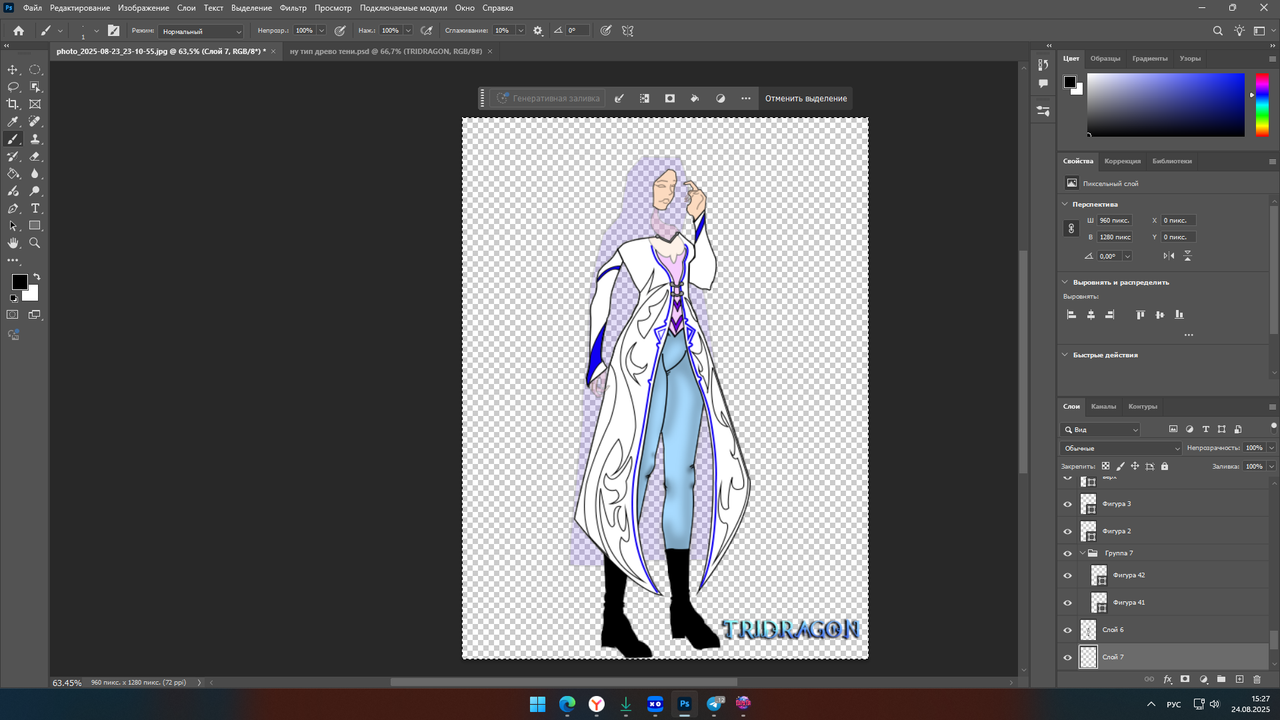Select the Dodge tool

pos(35,191)
